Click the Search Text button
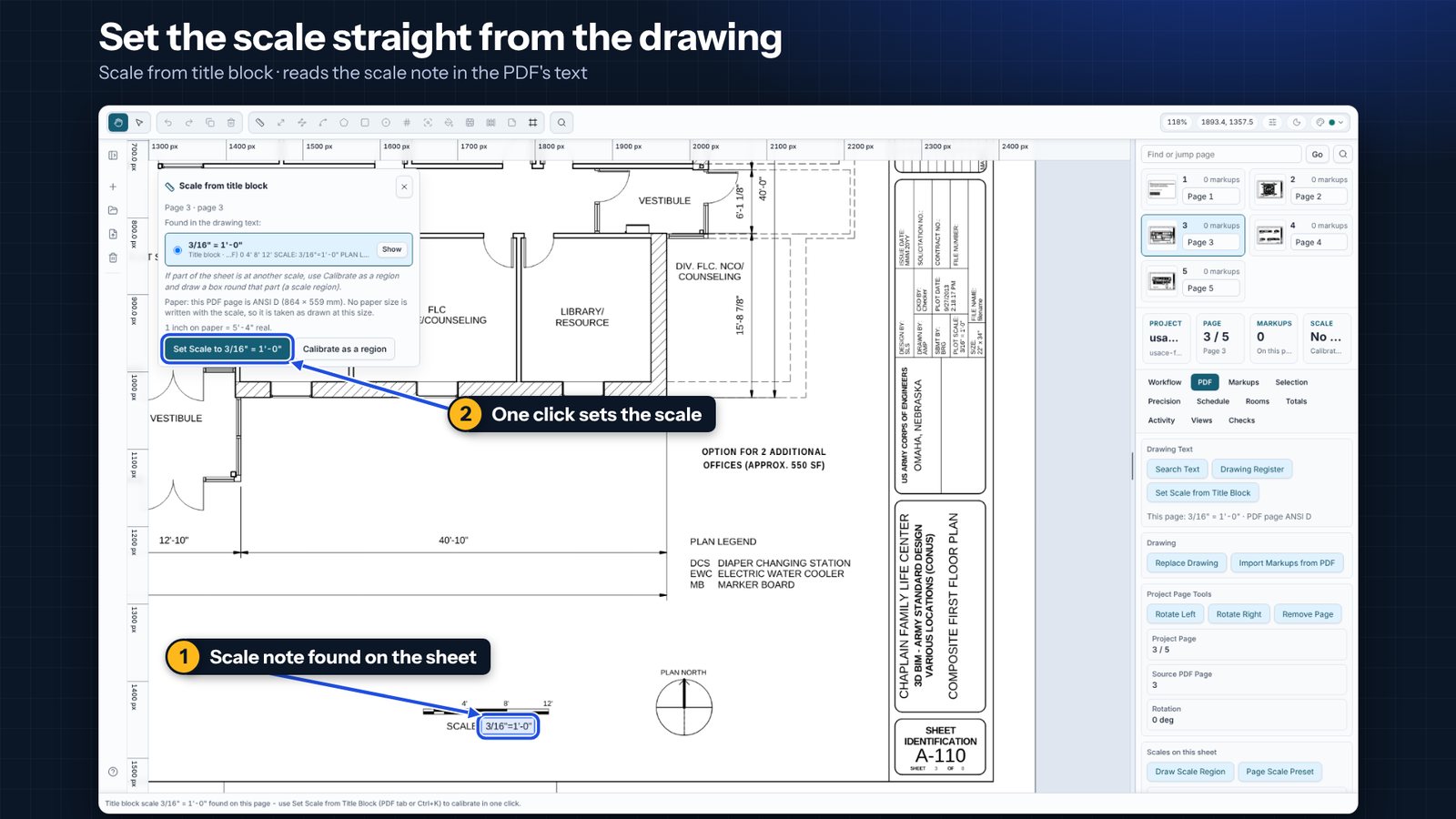Image resolution: width=1456 pixels, height=819 pixels. pos(1177,470)
